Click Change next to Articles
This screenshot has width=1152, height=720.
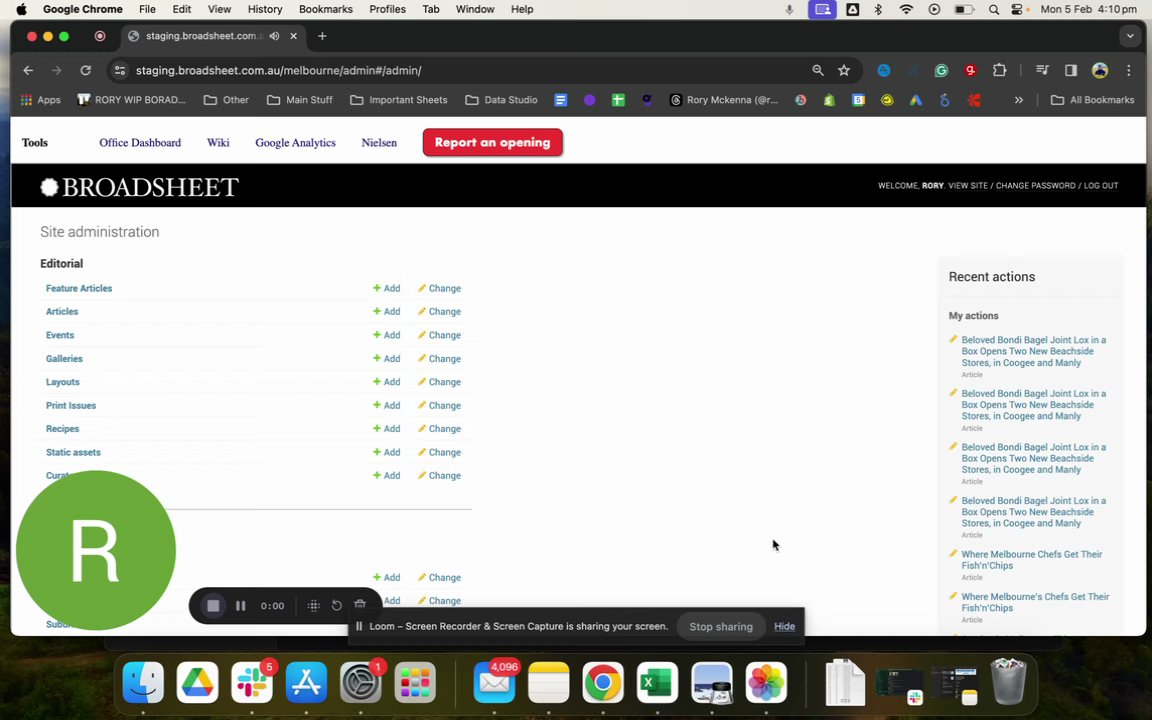[439, 312]
